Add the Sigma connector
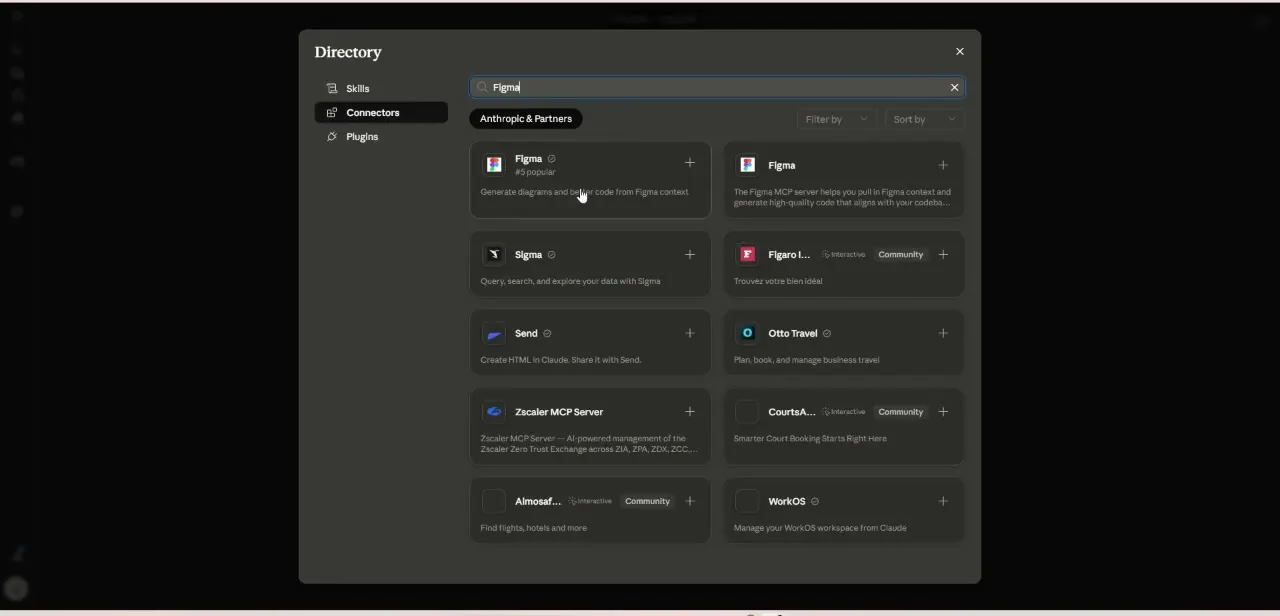 click(690, 254)
